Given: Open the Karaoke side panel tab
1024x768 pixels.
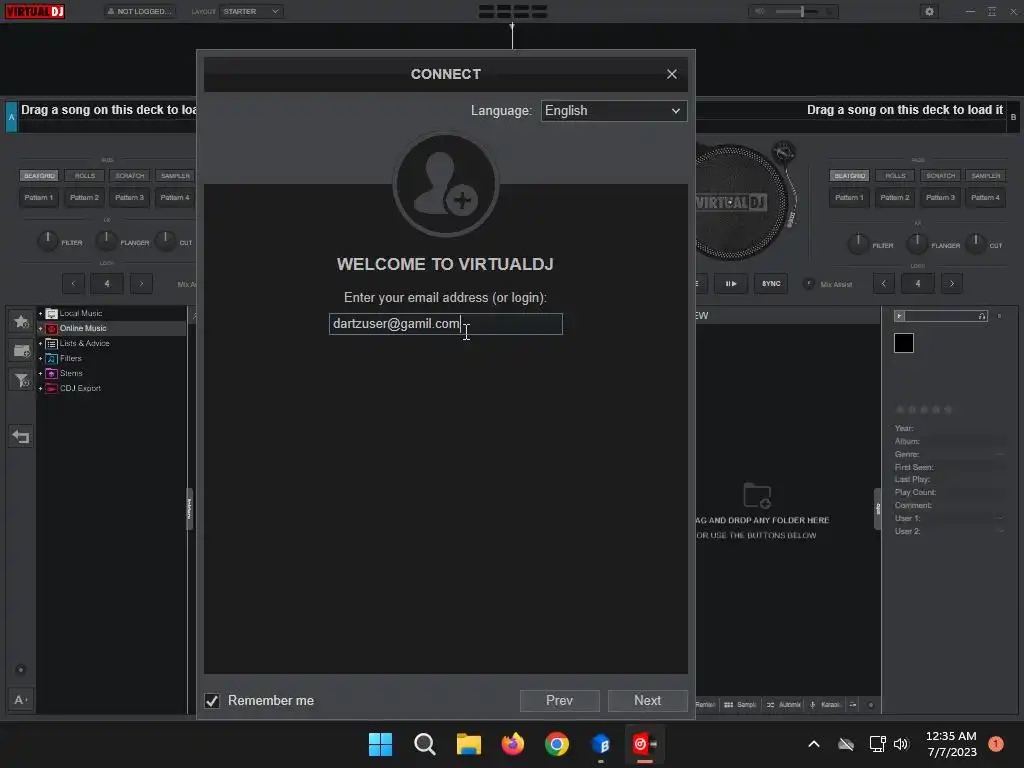Looking at the screenshot, I should point(825,705).
